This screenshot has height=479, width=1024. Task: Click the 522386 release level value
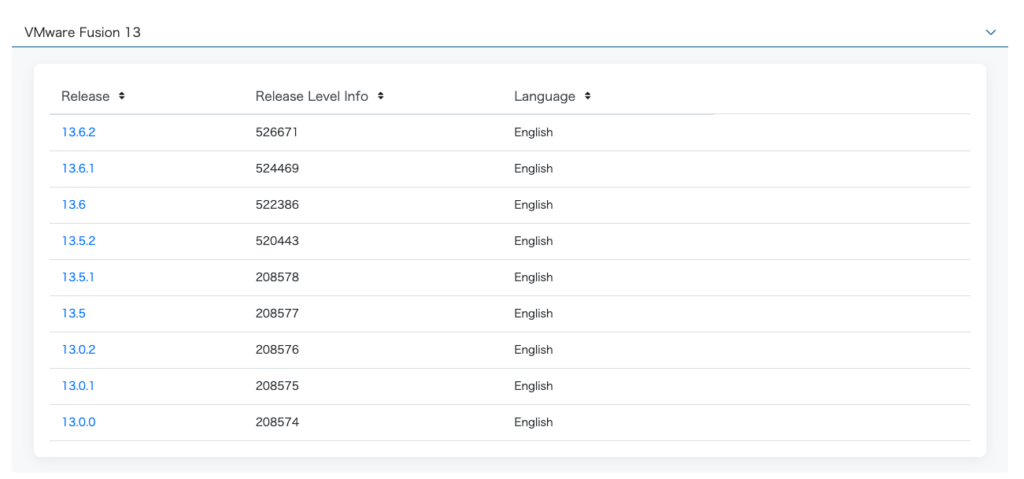(277, 205)
